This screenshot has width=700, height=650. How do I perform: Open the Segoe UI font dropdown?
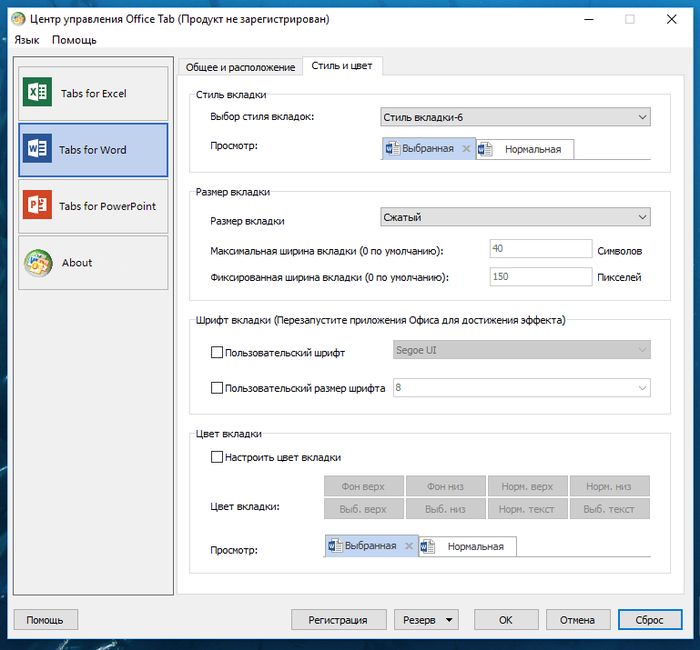(x=521, y=350)
